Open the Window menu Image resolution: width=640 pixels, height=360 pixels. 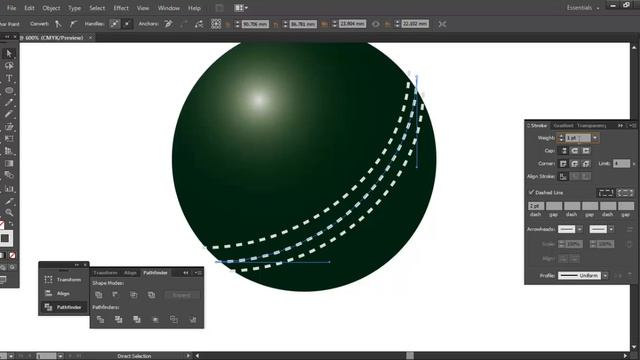169,8
